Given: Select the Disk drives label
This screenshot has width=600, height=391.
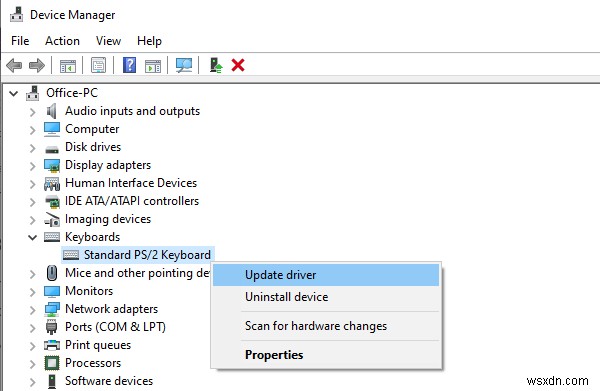Looking at the screenshot, I should coord(93,147).
